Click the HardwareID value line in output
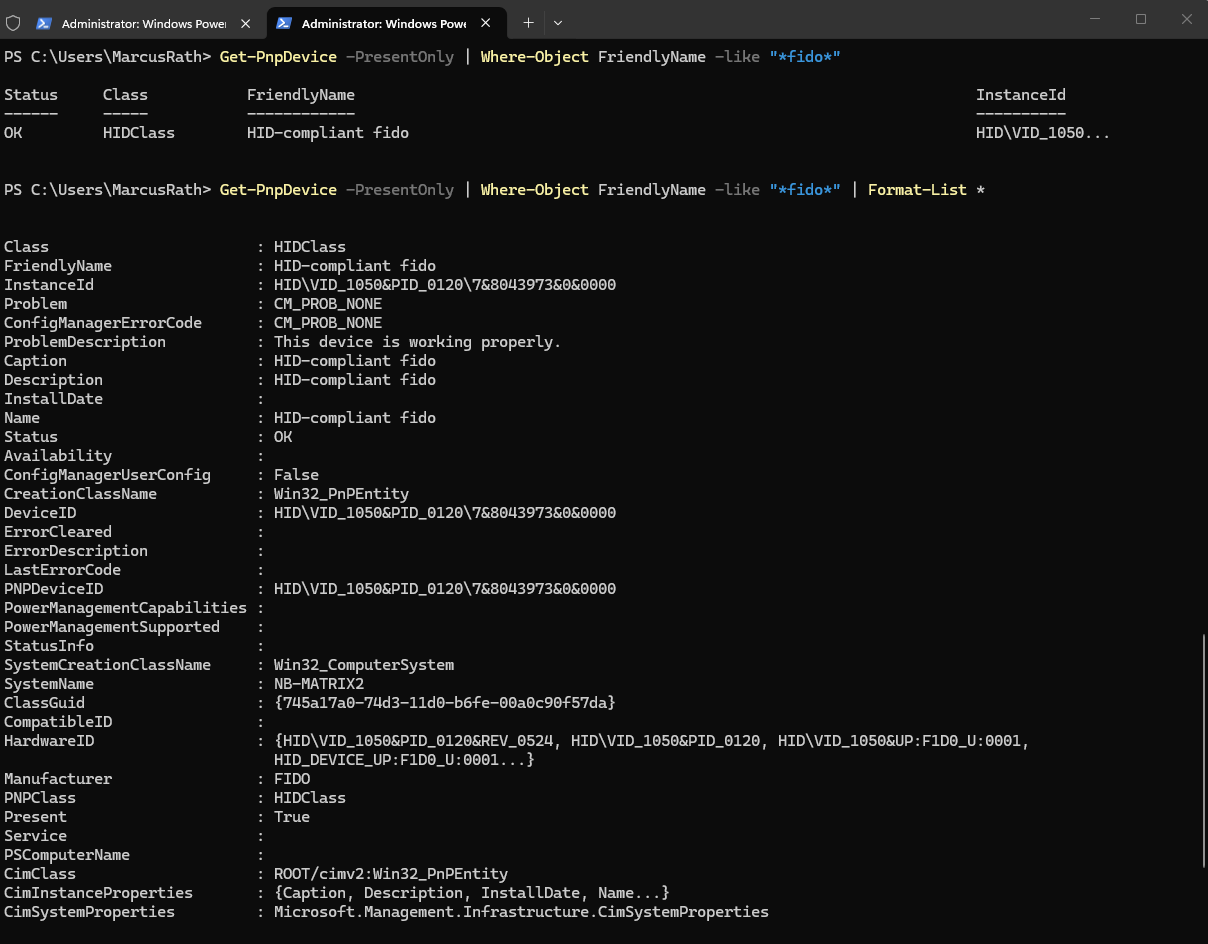Viewport: 1208px width, 944px height. (x=652, y=741)
